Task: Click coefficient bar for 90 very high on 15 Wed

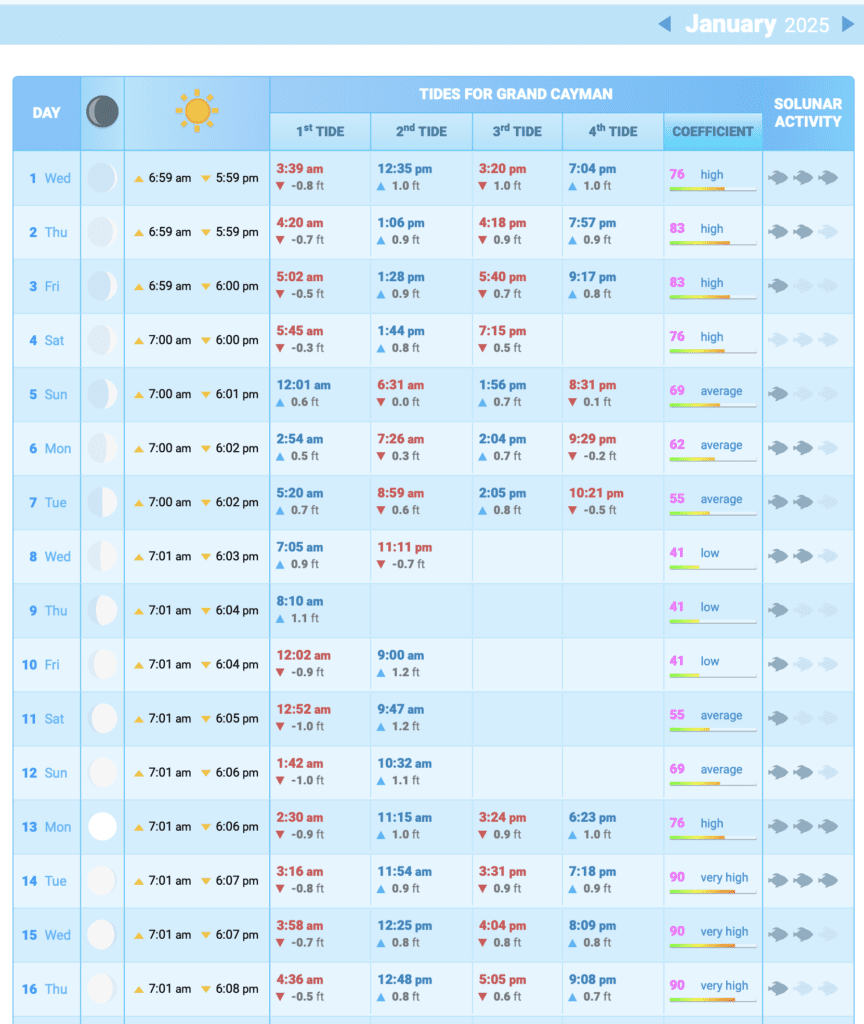Action: 712,945
